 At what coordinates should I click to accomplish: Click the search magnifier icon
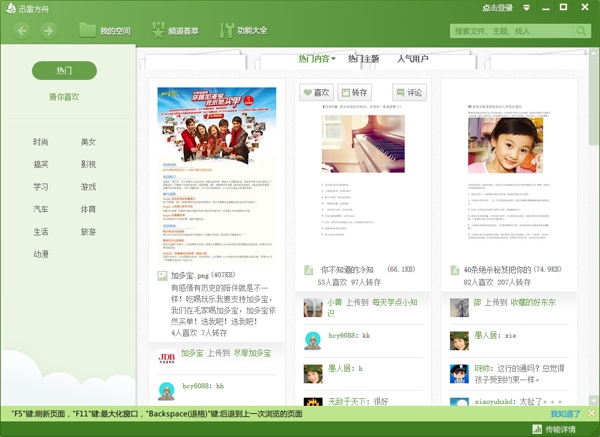click(x=581, y=31)
